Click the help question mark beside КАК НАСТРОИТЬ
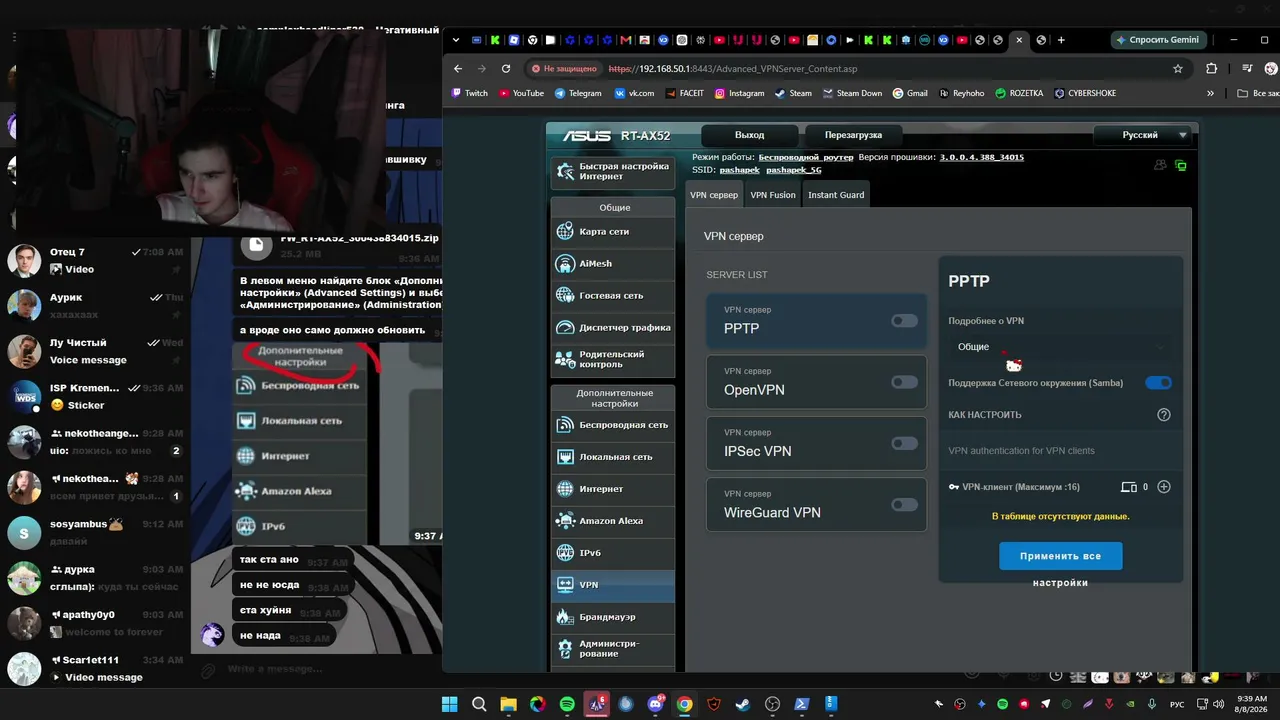The image size is (1280, 720). [x=1164, y=415]
